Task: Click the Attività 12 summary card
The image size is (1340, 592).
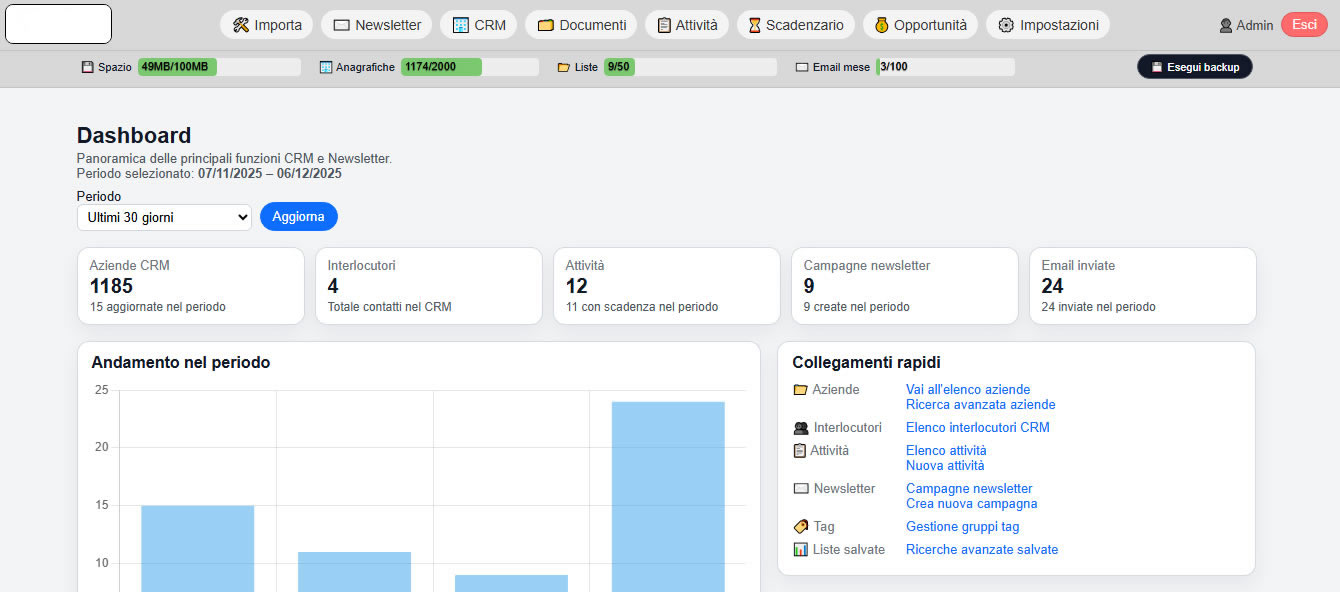Action: 667,286
